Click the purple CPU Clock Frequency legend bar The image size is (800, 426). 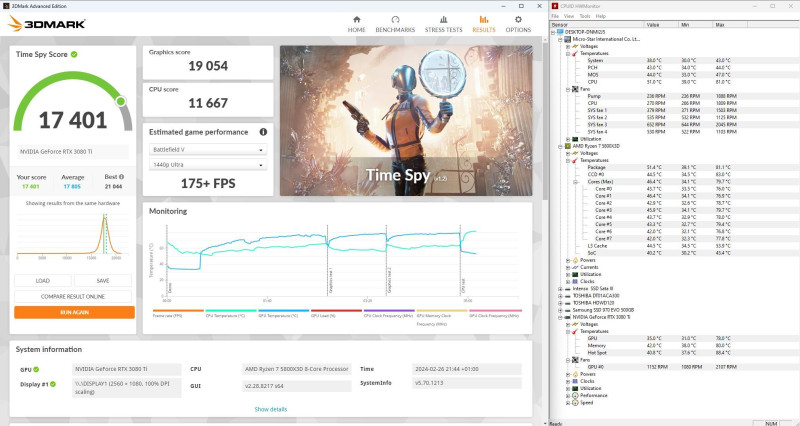pos(389,310)
